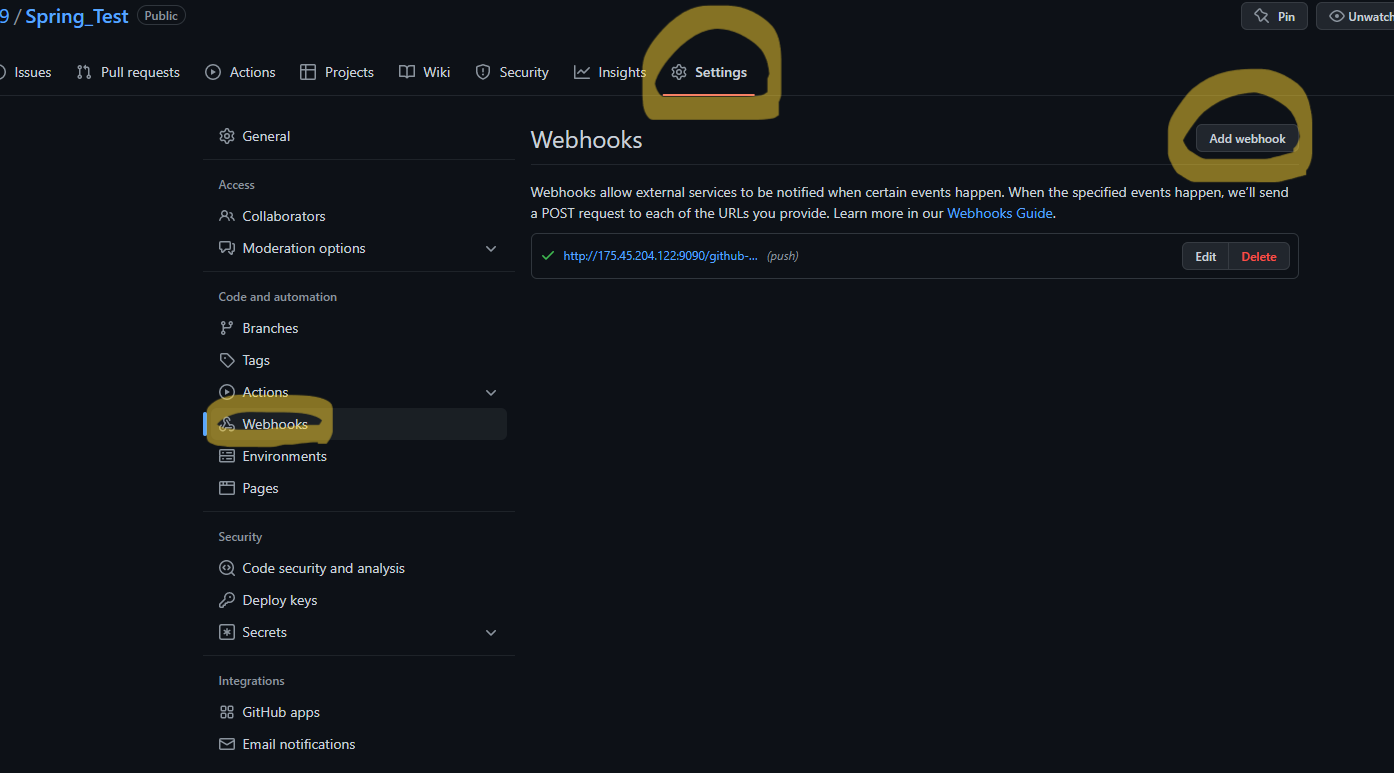1395x774 pixels.
Task: Open the Projects tab
Action: pyautogui.click(x=337, y=72)
